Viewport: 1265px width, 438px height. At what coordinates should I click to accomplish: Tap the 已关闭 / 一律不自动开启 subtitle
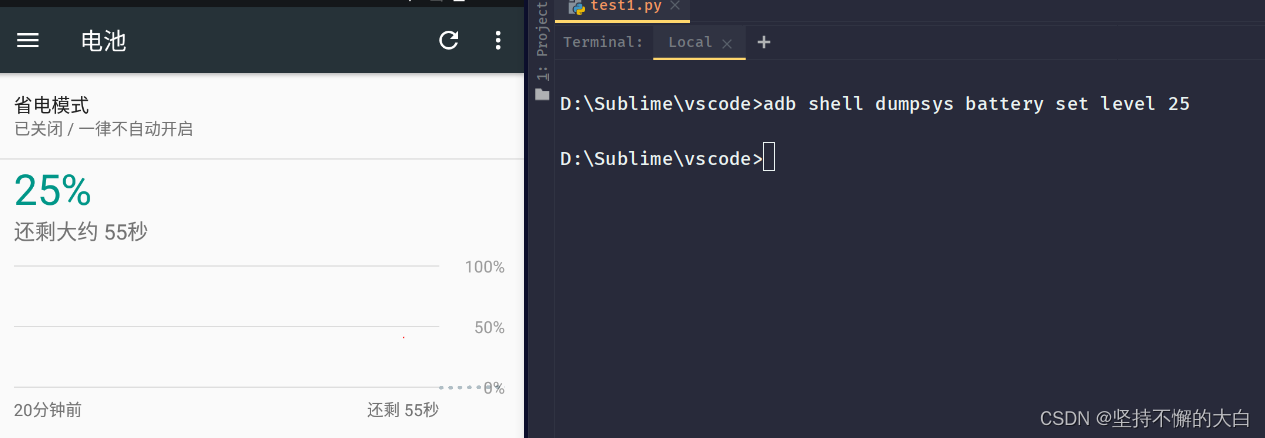point(103,129)
